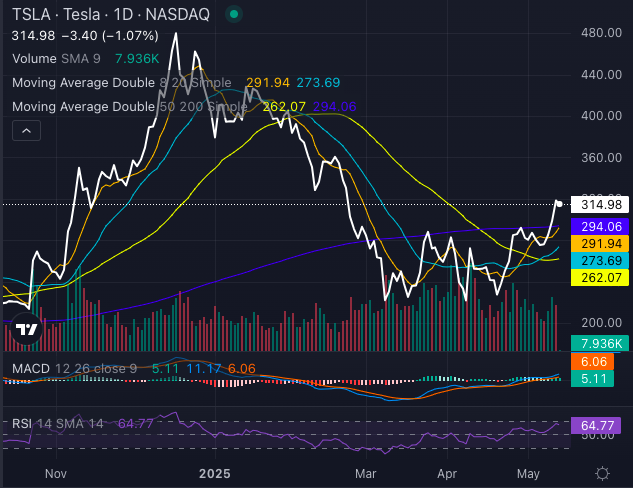The image size is (633, 488).
Task: Select Moving Average Double 50 200 legend
Action: coord(130,107)
